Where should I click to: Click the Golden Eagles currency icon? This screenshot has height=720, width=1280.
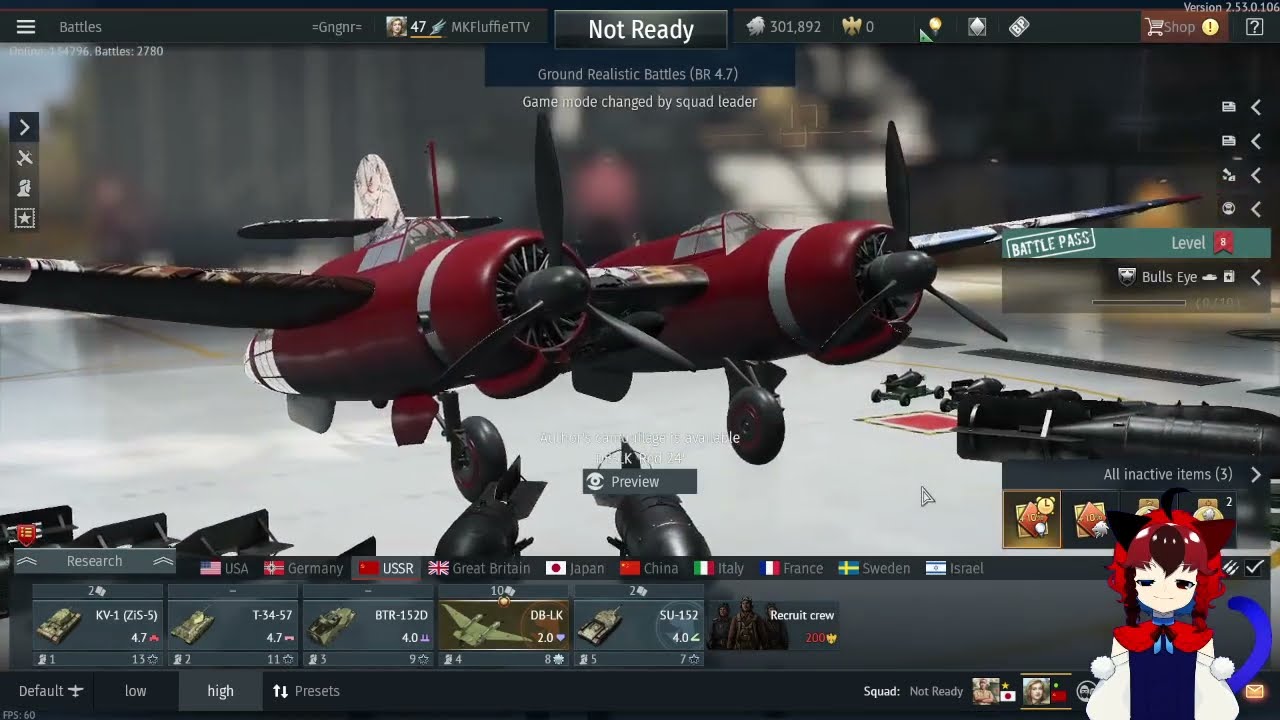coord(852,27)
